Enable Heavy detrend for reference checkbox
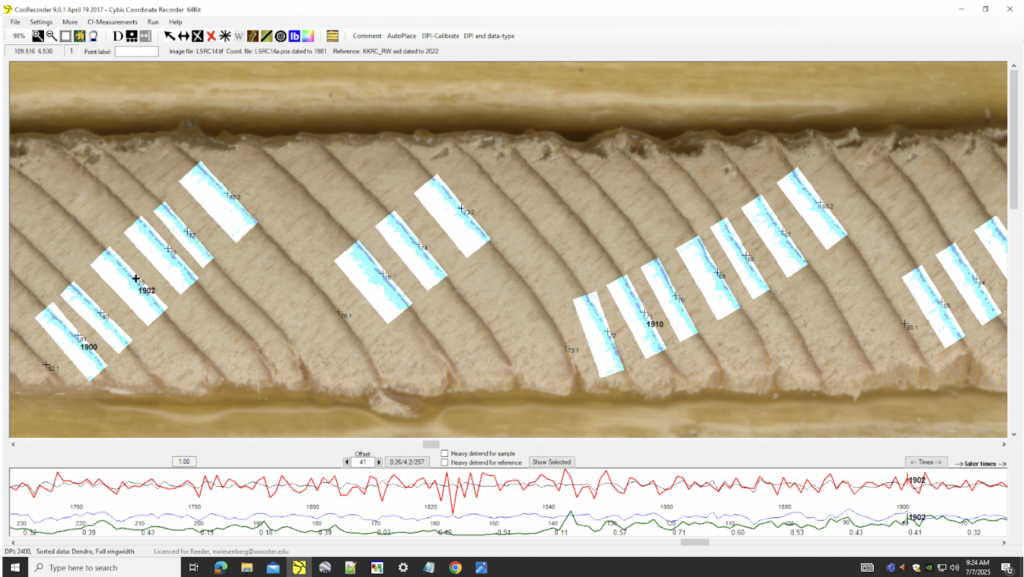Viewport: 1024px width, 577px height. (x=445, y=462)
